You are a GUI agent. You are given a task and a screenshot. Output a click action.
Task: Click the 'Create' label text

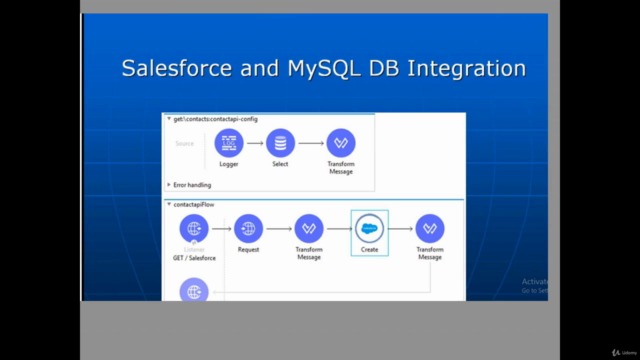(369, 249)
